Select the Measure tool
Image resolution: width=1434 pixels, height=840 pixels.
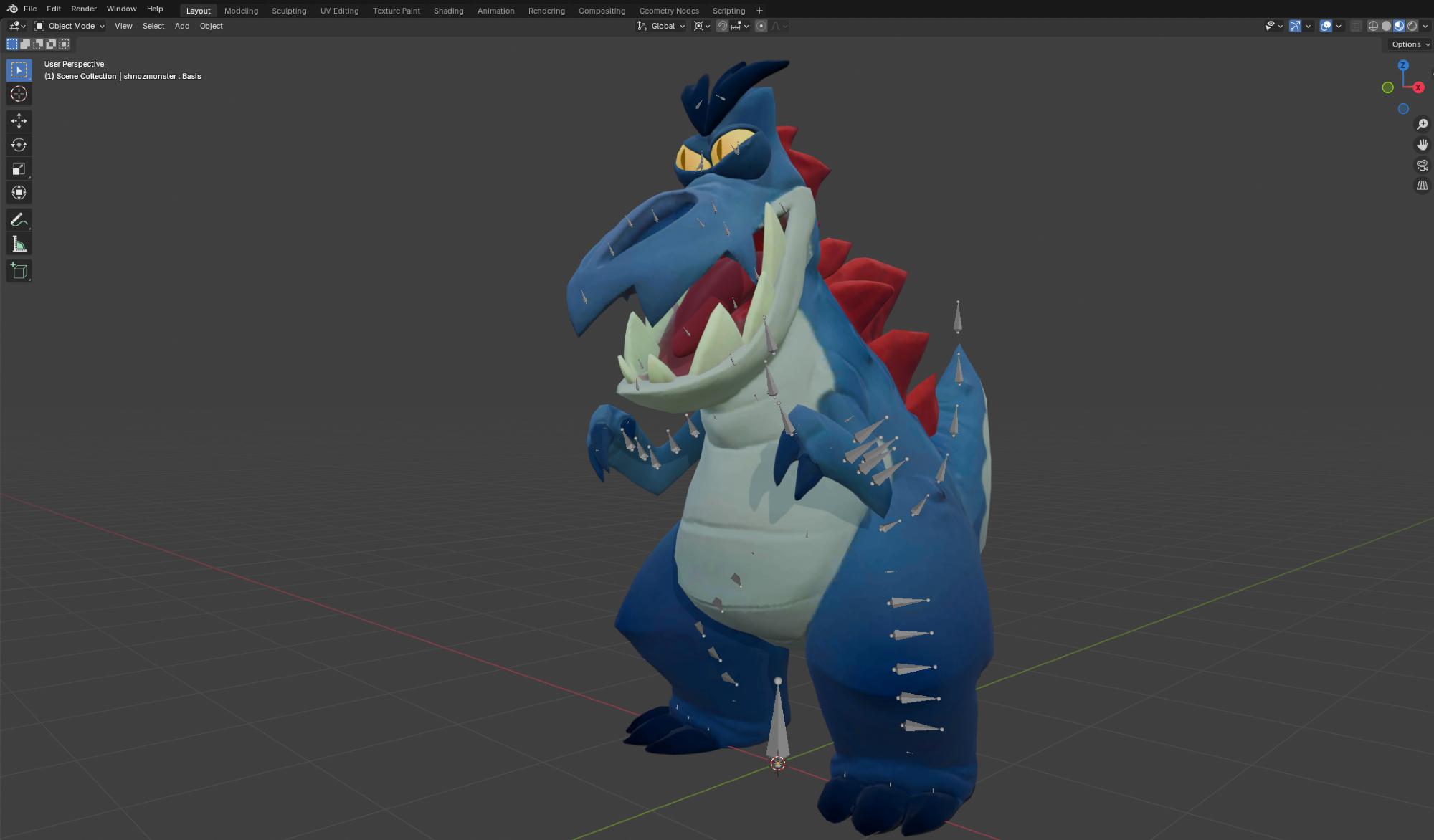click(x=19, y=245)
